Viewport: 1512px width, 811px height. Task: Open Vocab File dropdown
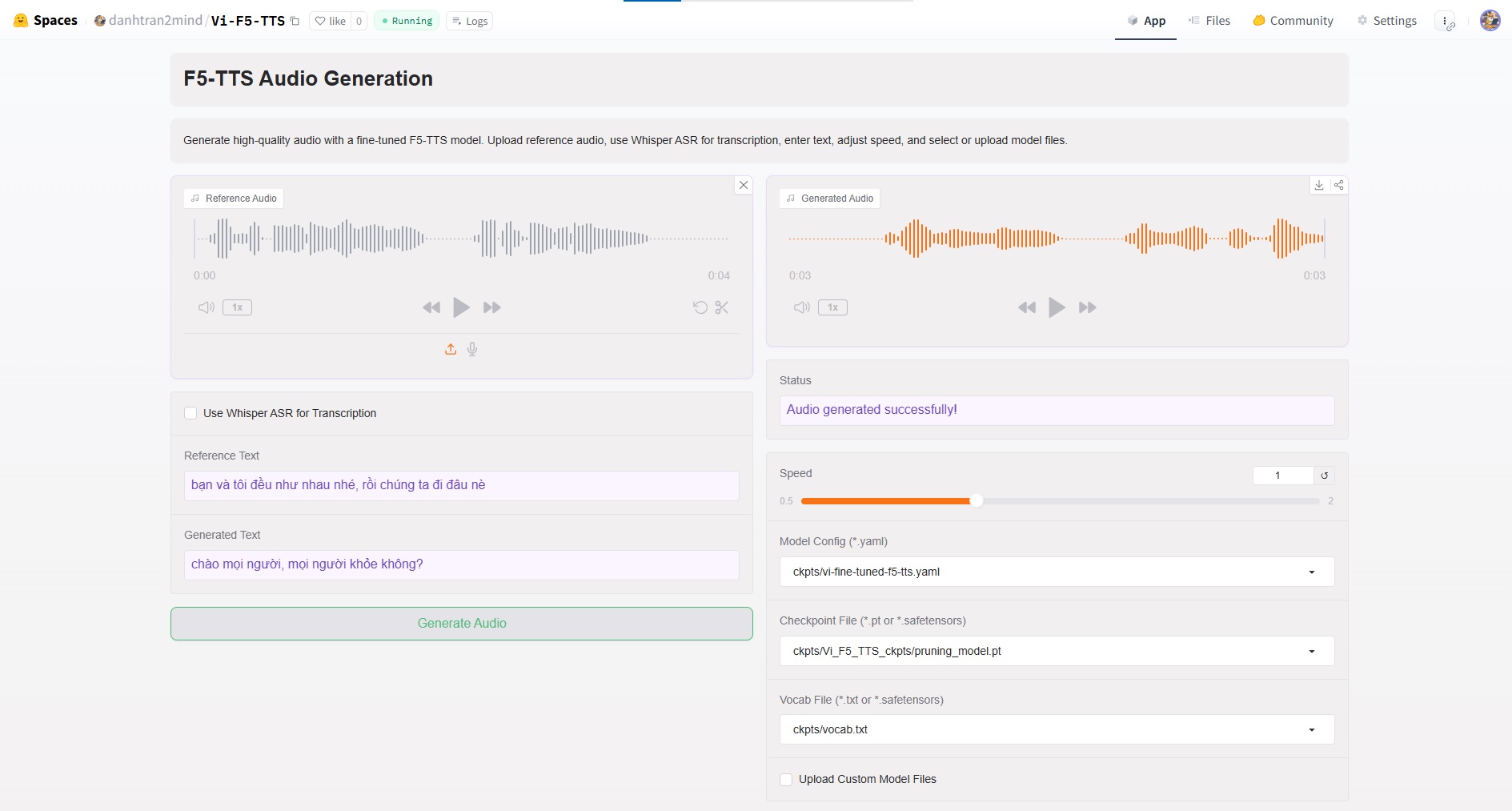[1057, 729]
